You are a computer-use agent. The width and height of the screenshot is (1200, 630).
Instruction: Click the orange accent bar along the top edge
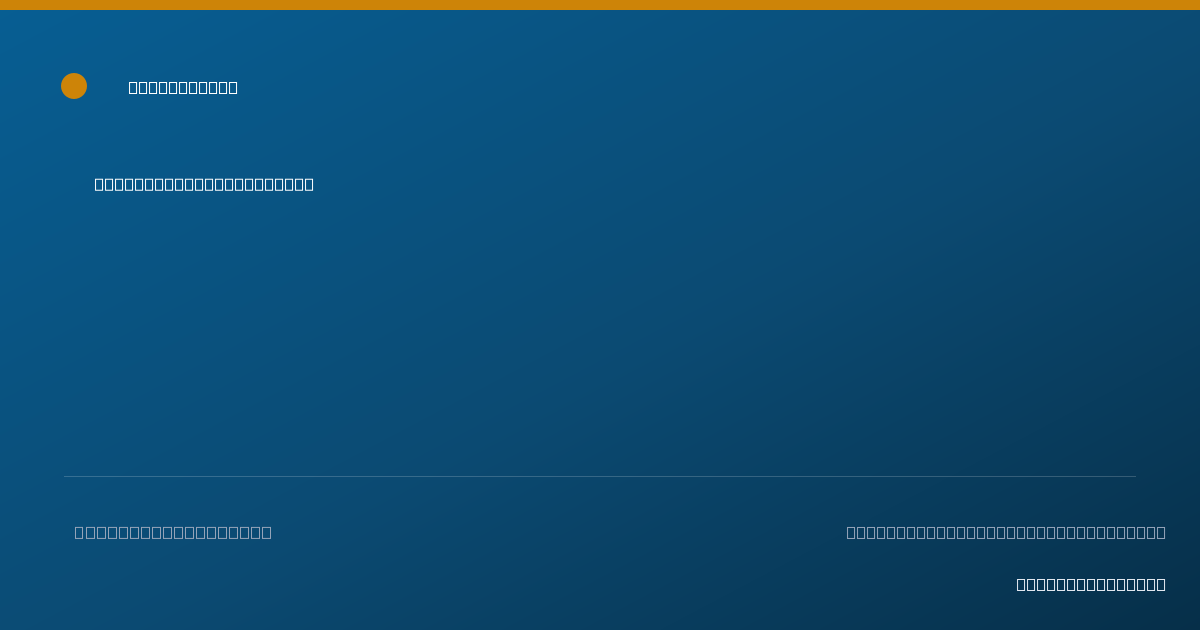(x=600, y=5)
